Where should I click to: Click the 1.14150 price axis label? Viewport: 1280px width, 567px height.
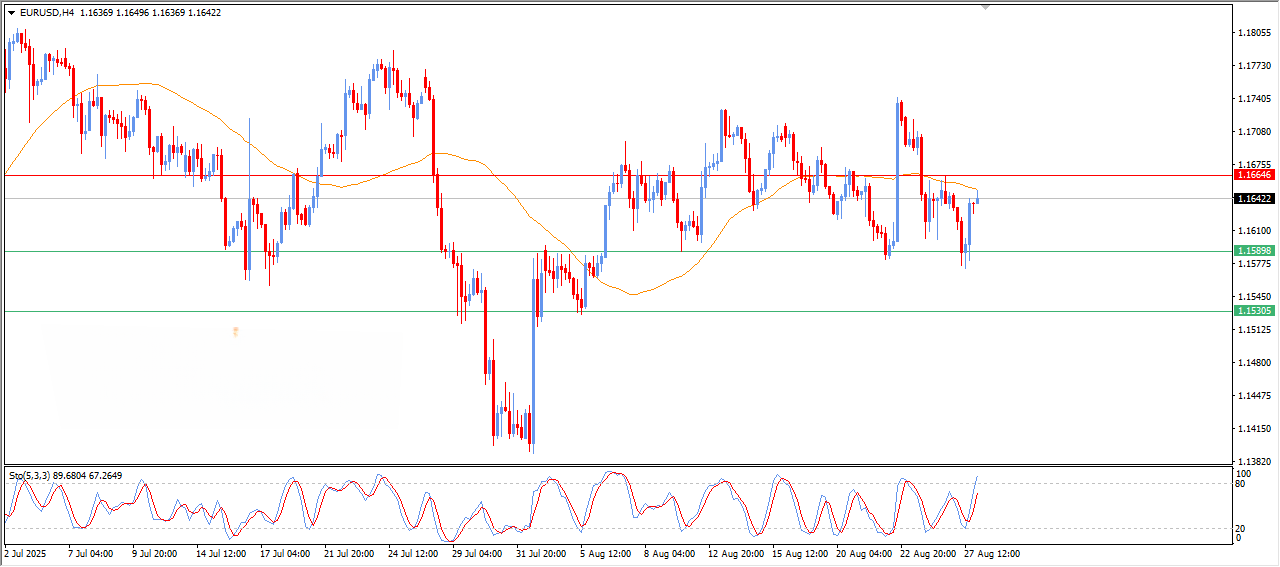(x=1254, y=429)
